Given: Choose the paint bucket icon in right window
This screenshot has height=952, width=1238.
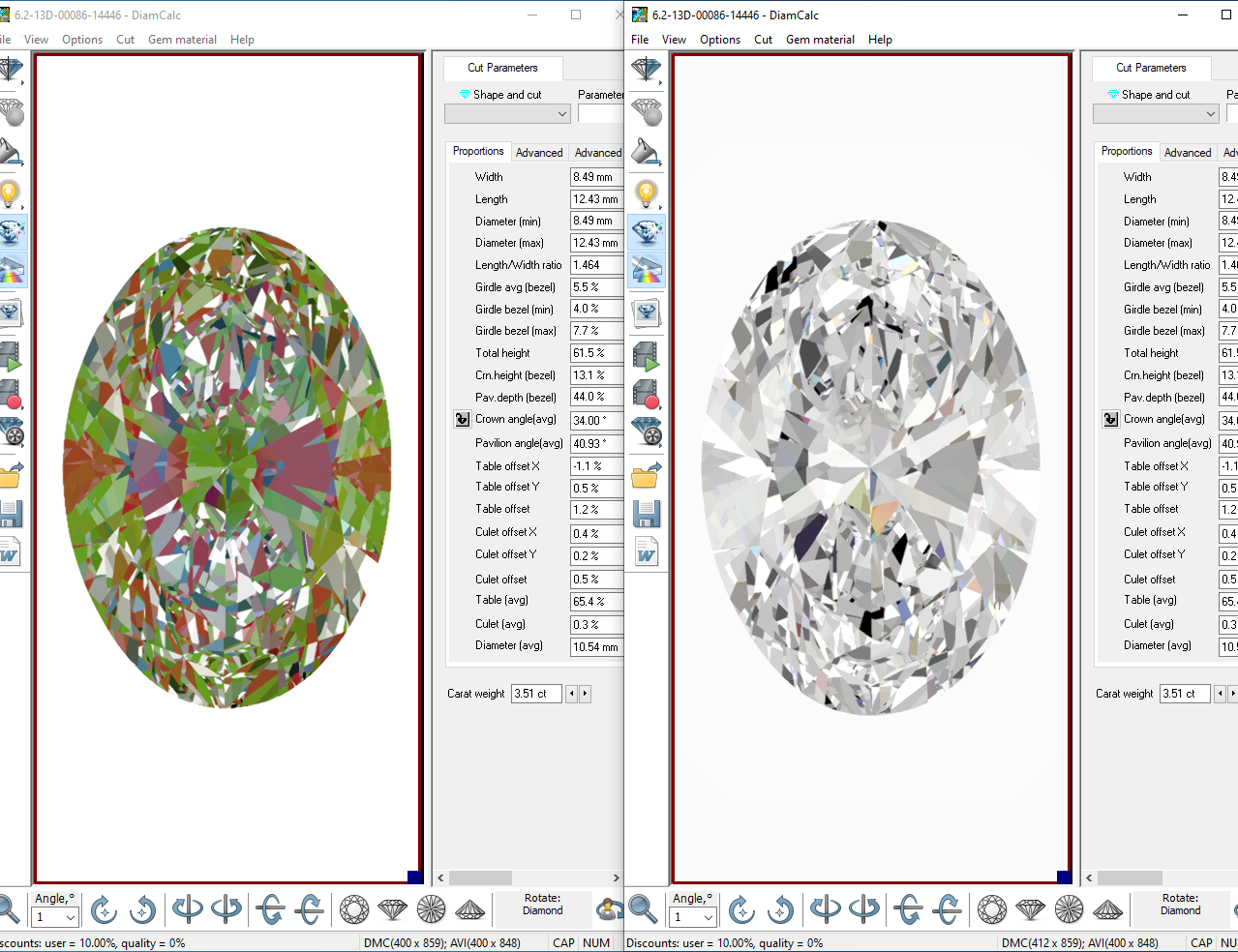Looking at the screenshot, I should tap(647, 152).
